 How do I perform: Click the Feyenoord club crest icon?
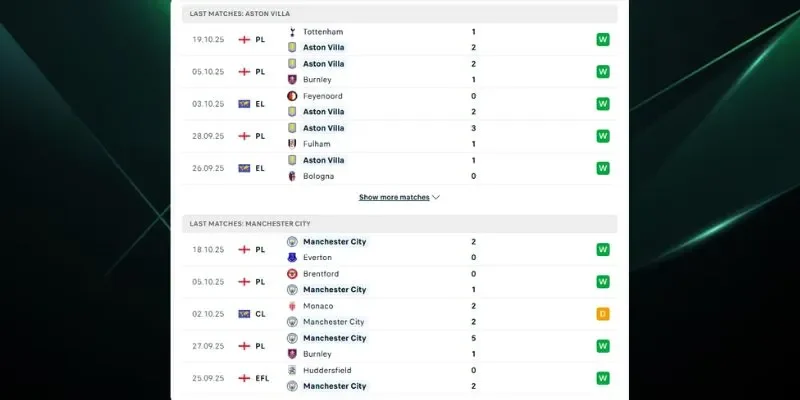click(x=292, y=96)
